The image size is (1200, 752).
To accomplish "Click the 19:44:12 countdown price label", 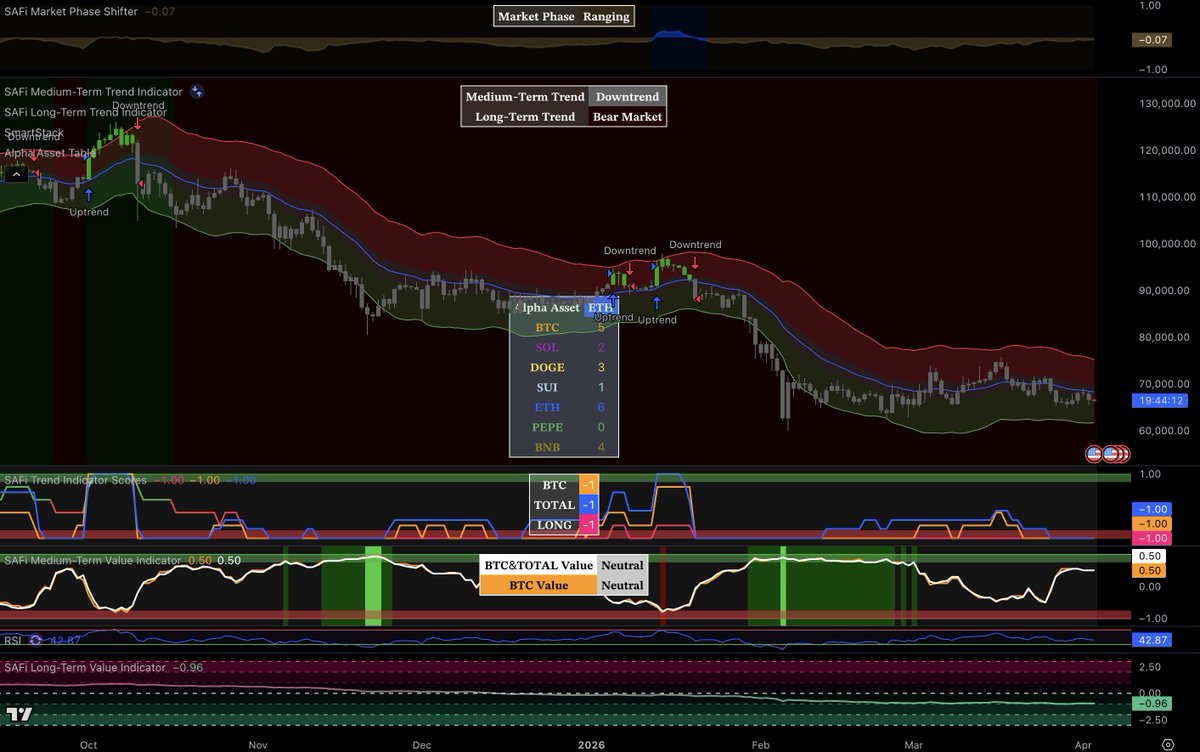I will [1158, 400].
